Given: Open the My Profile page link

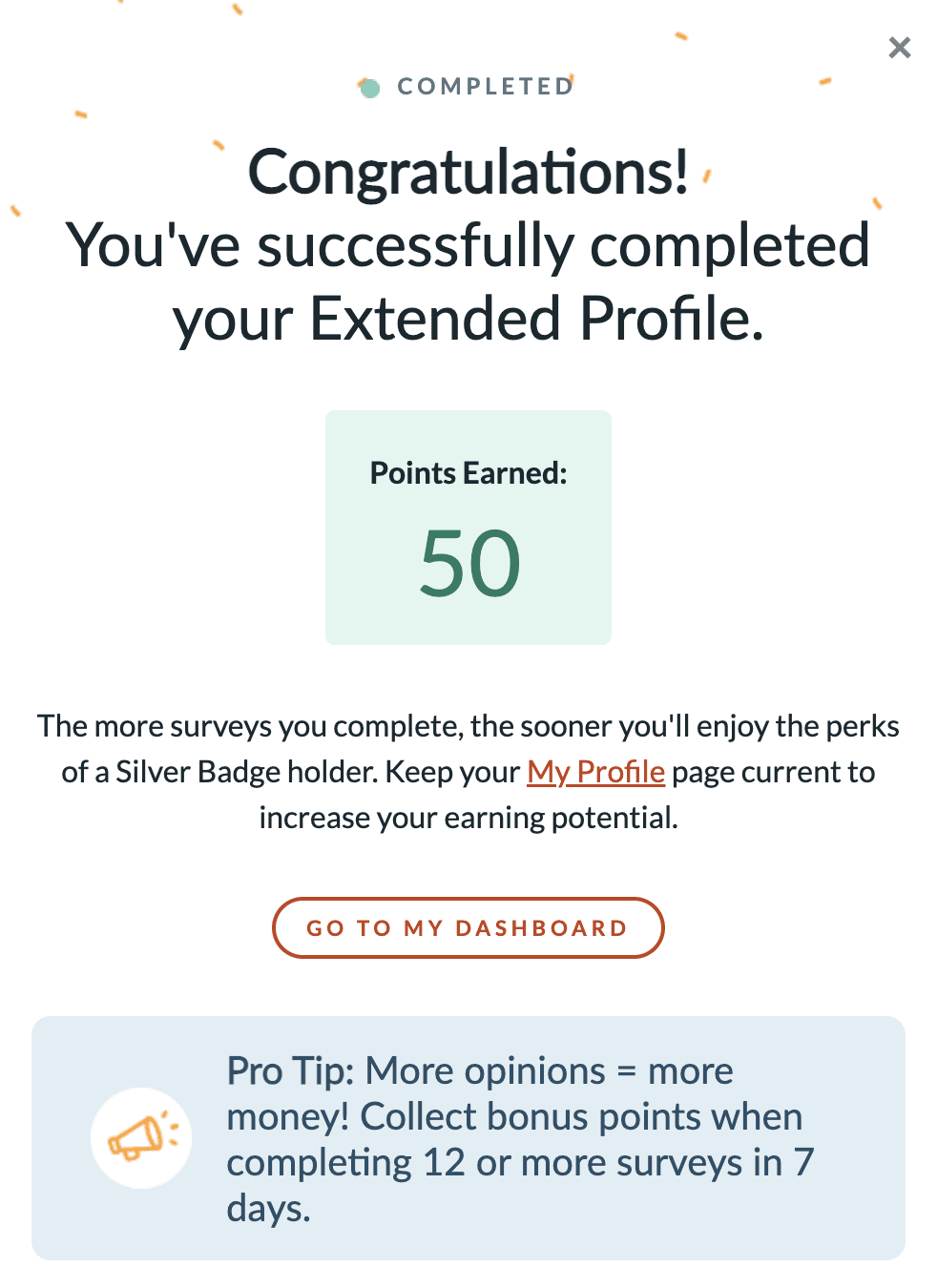Looking at the screenshot, I should pos(595,771).
